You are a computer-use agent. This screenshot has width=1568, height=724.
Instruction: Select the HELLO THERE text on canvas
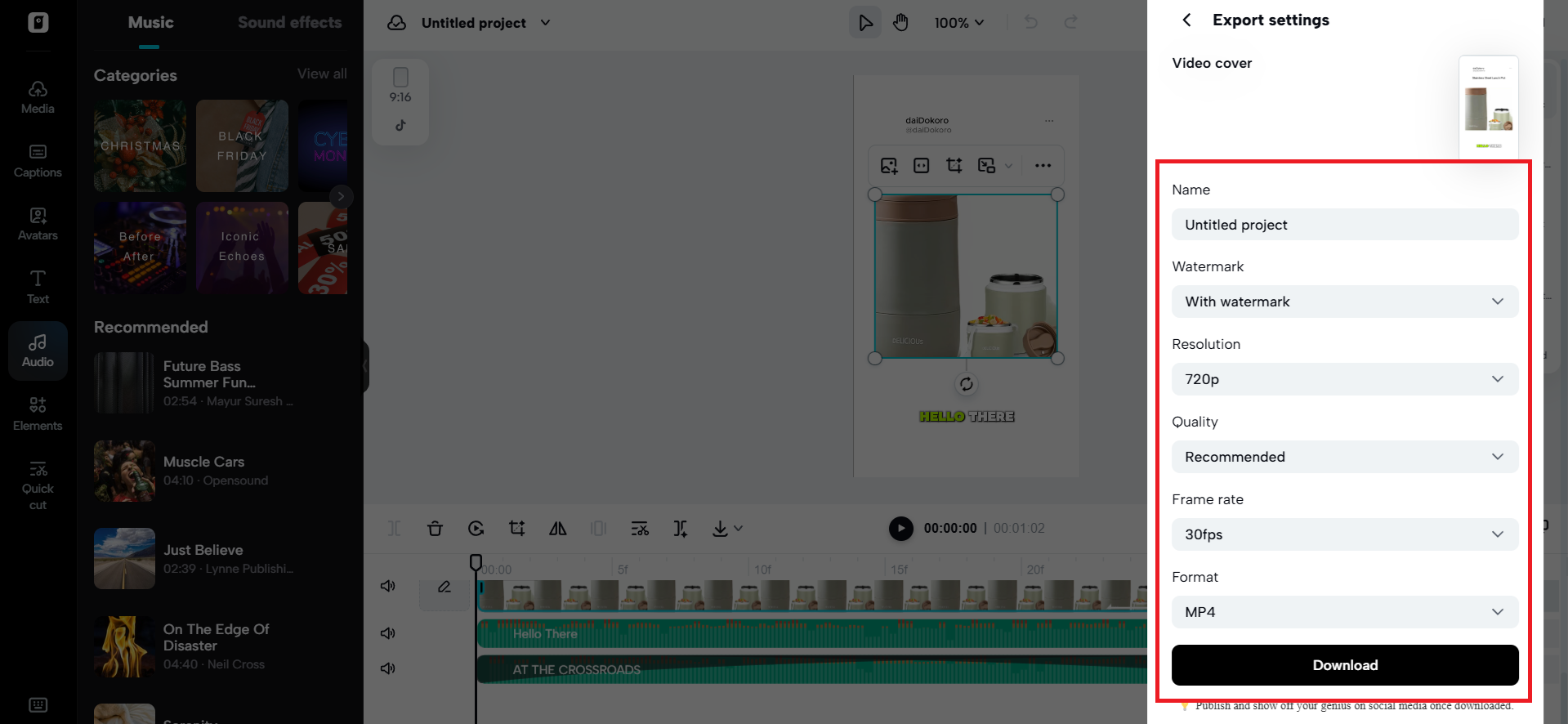[967, 417]
